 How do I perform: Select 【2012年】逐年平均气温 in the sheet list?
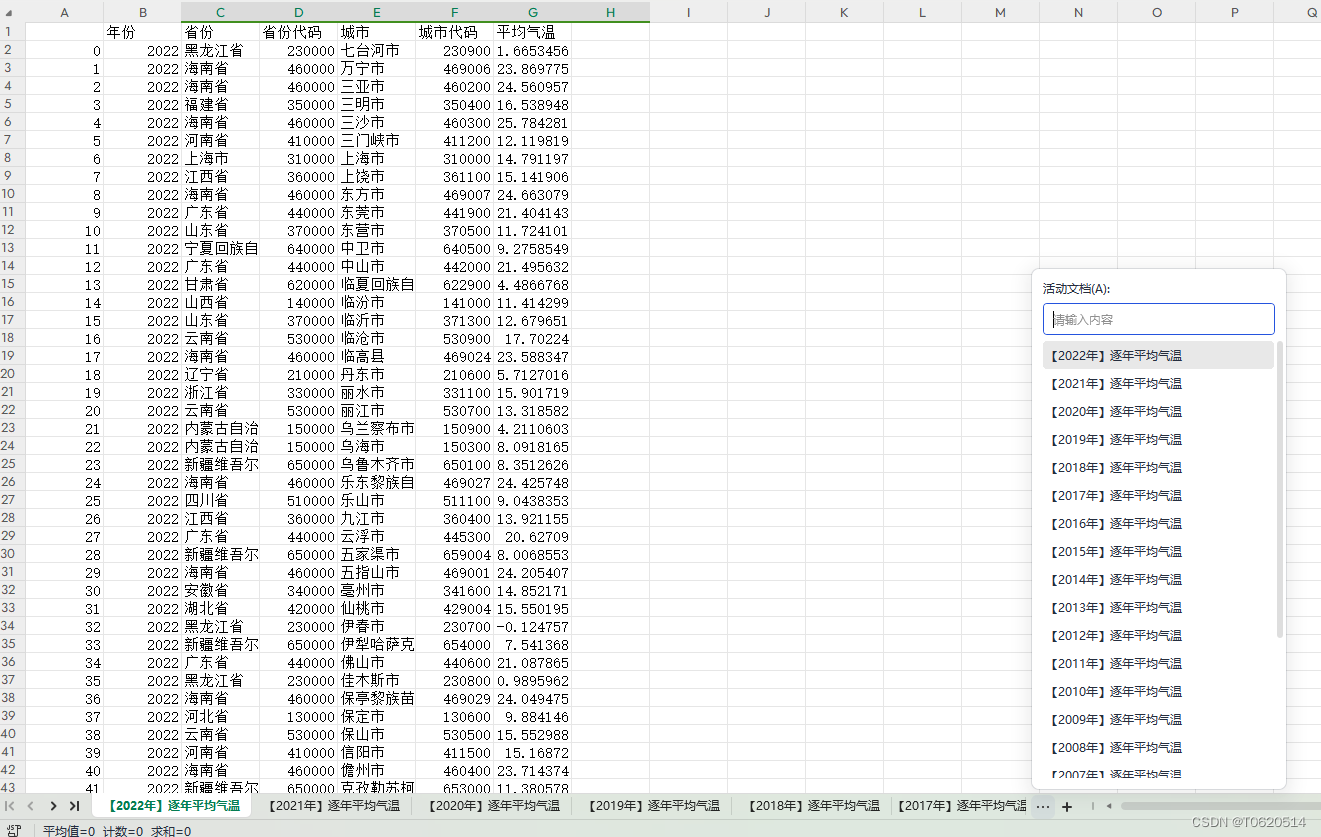pyautogui.click(x=1159, y=635)
